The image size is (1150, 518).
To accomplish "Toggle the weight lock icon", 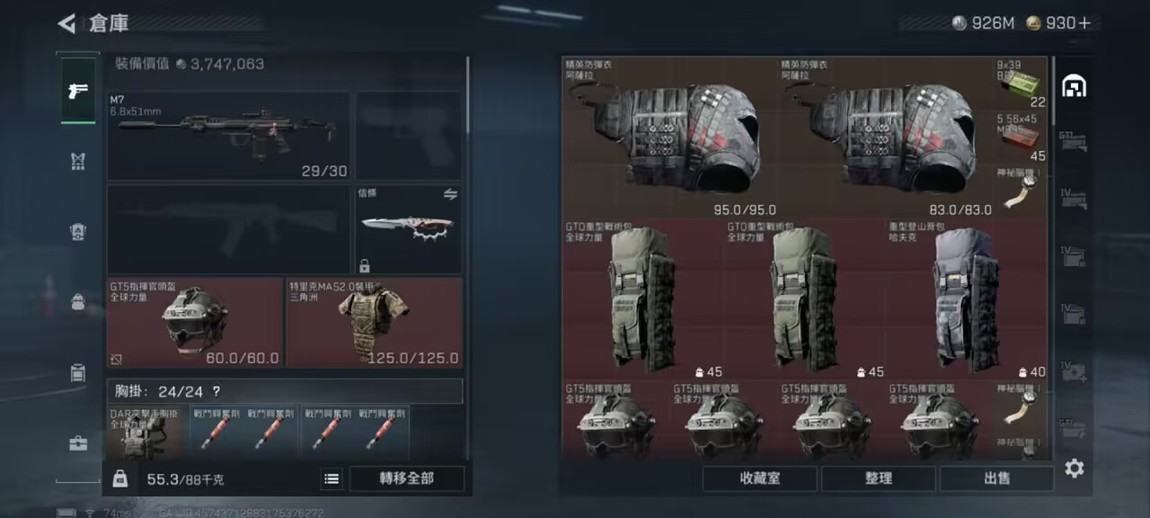I will (x=120, y=479).
